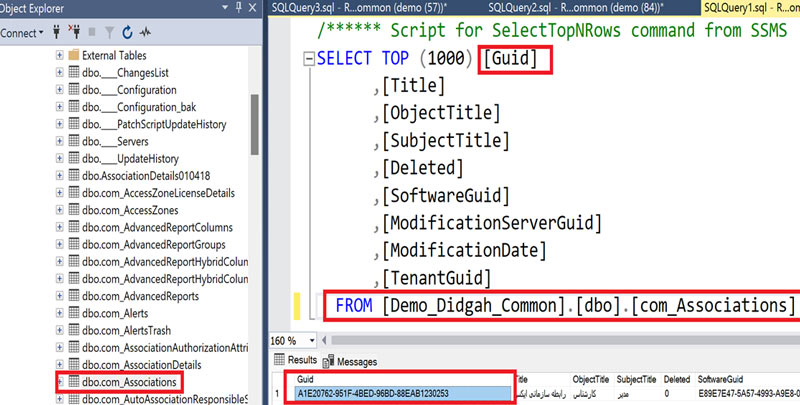Expand the External Tables folder

click(60, 54)
